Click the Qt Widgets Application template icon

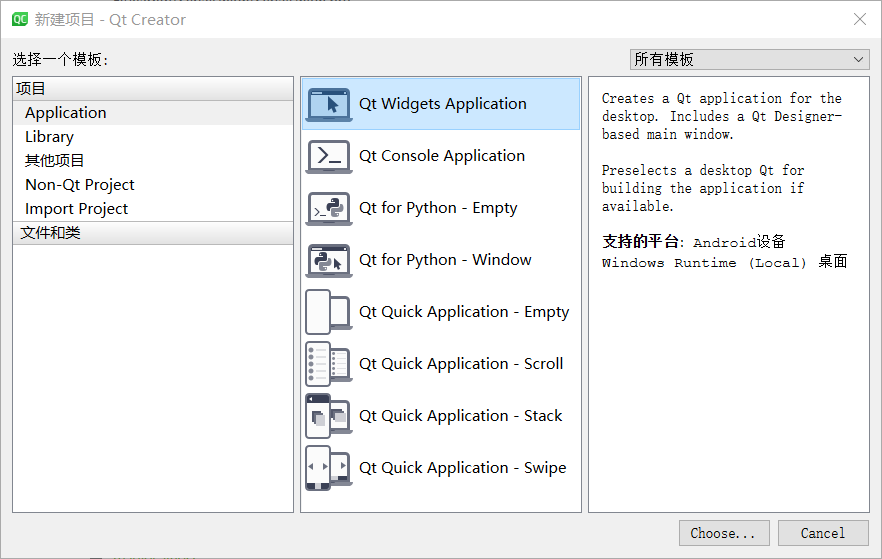click(x=328, y=104)
